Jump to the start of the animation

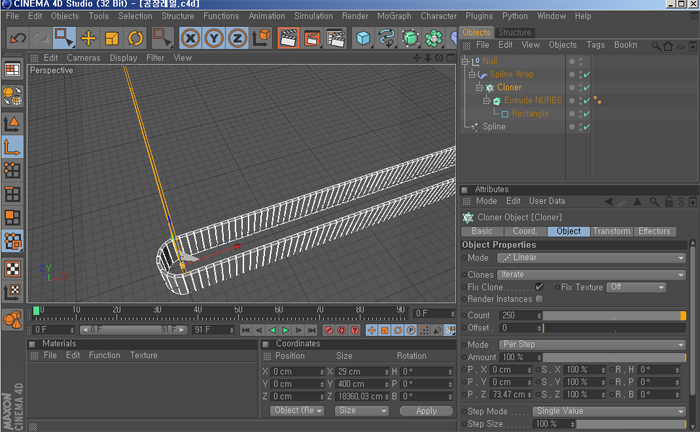246,330
